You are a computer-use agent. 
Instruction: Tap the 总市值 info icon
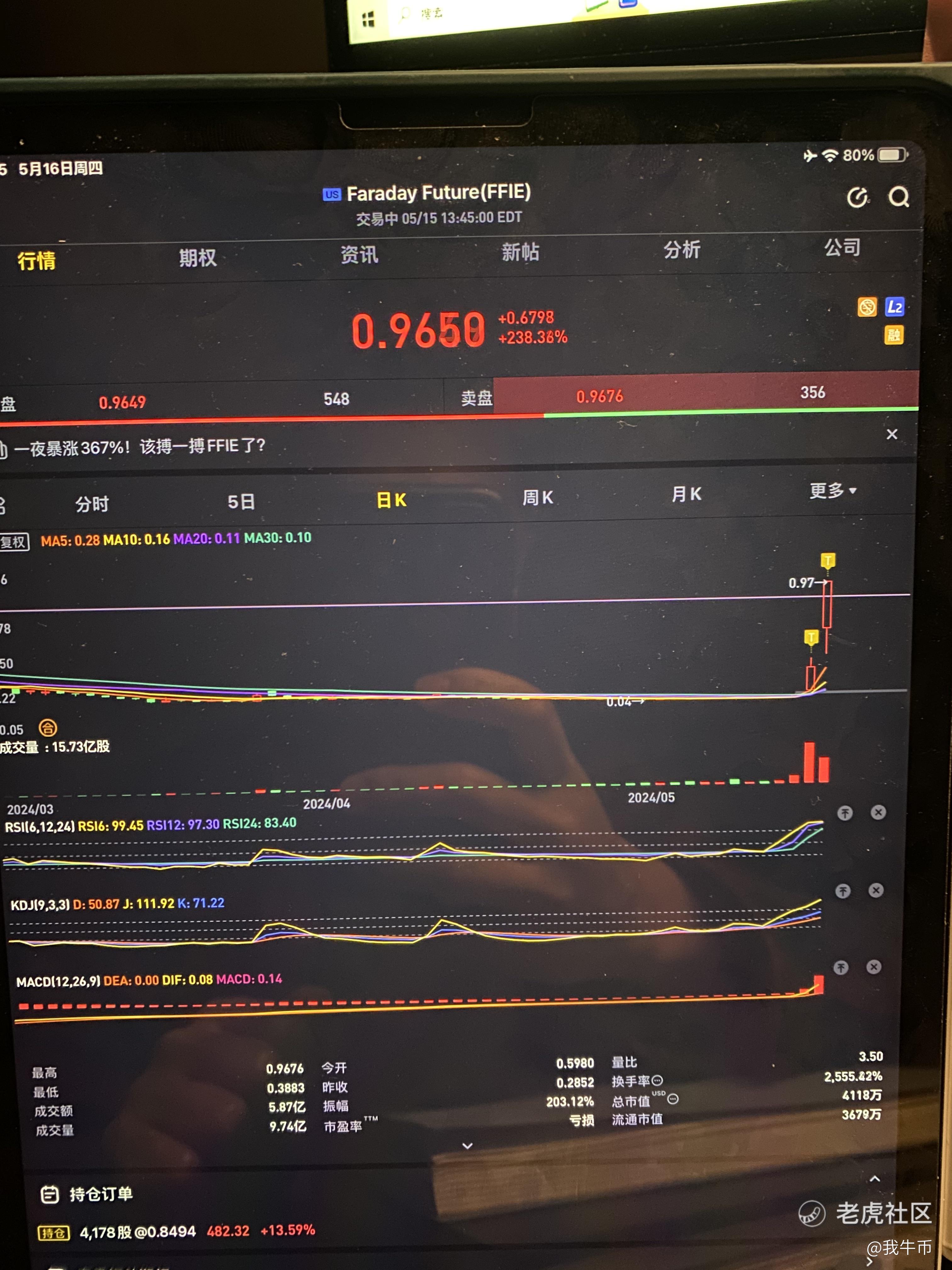(673, 1099)
